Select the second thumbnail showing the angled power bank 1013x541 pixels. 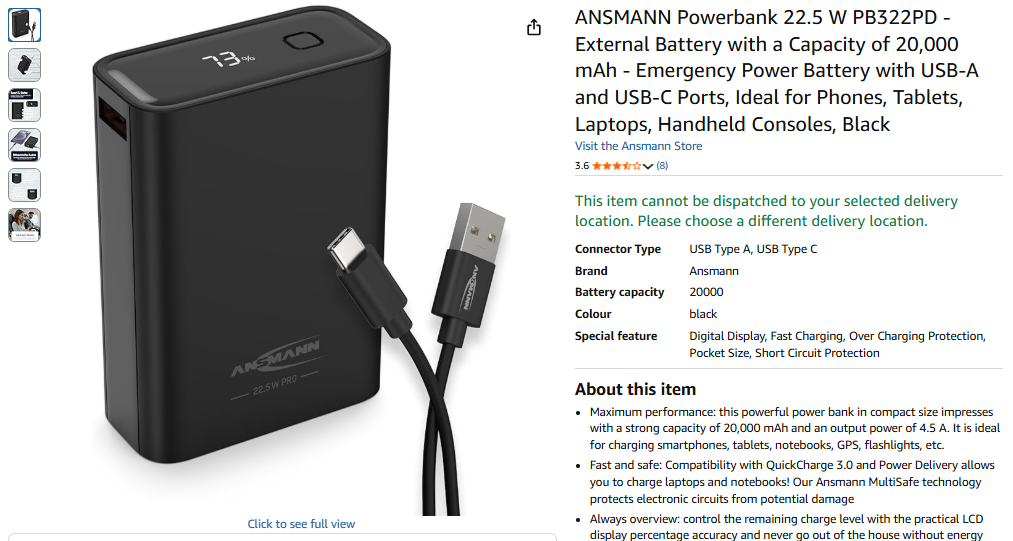click(25, 65)
